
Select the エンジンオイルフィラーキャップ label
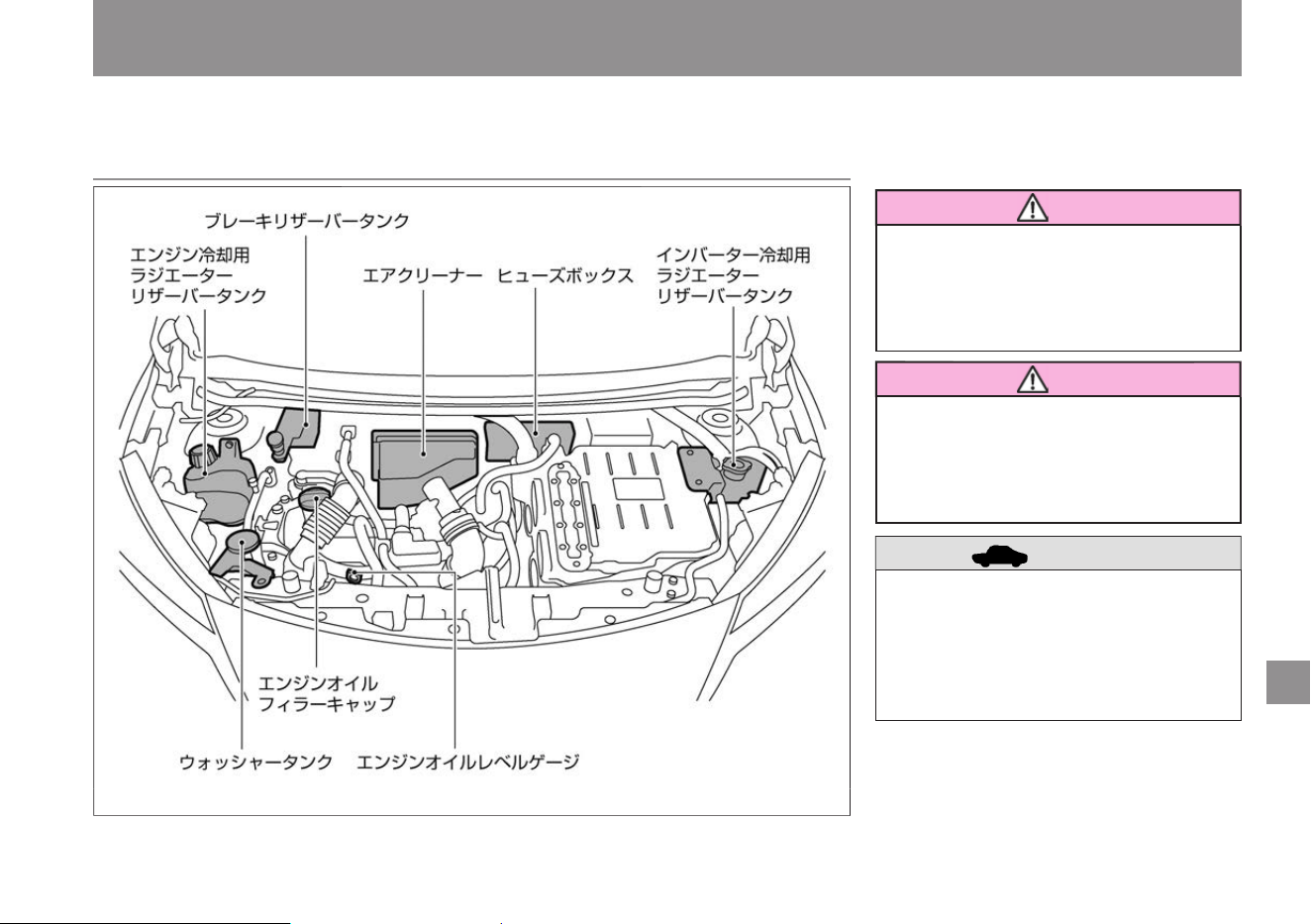click(327, 693)
